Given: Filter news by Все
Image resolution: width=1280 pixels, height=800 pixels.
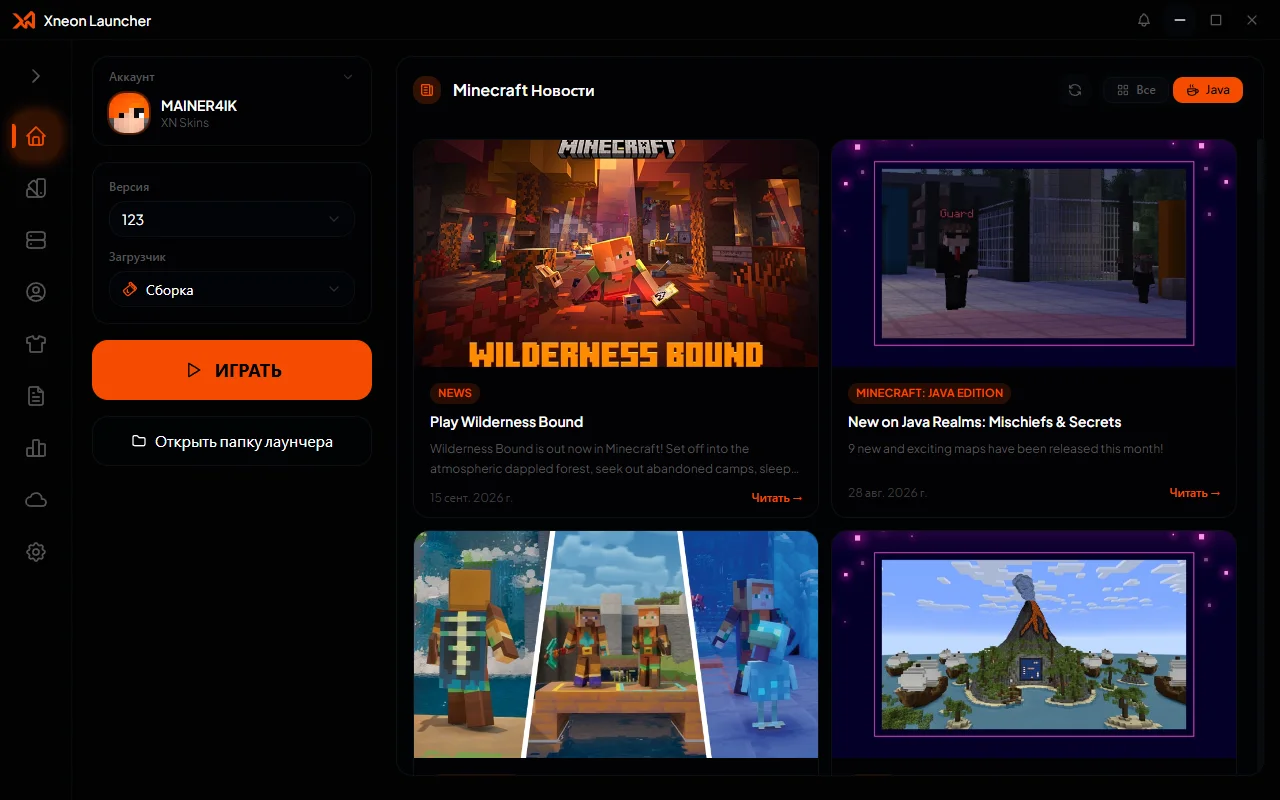Looking at the screenshot, I should coord(1136,90).
